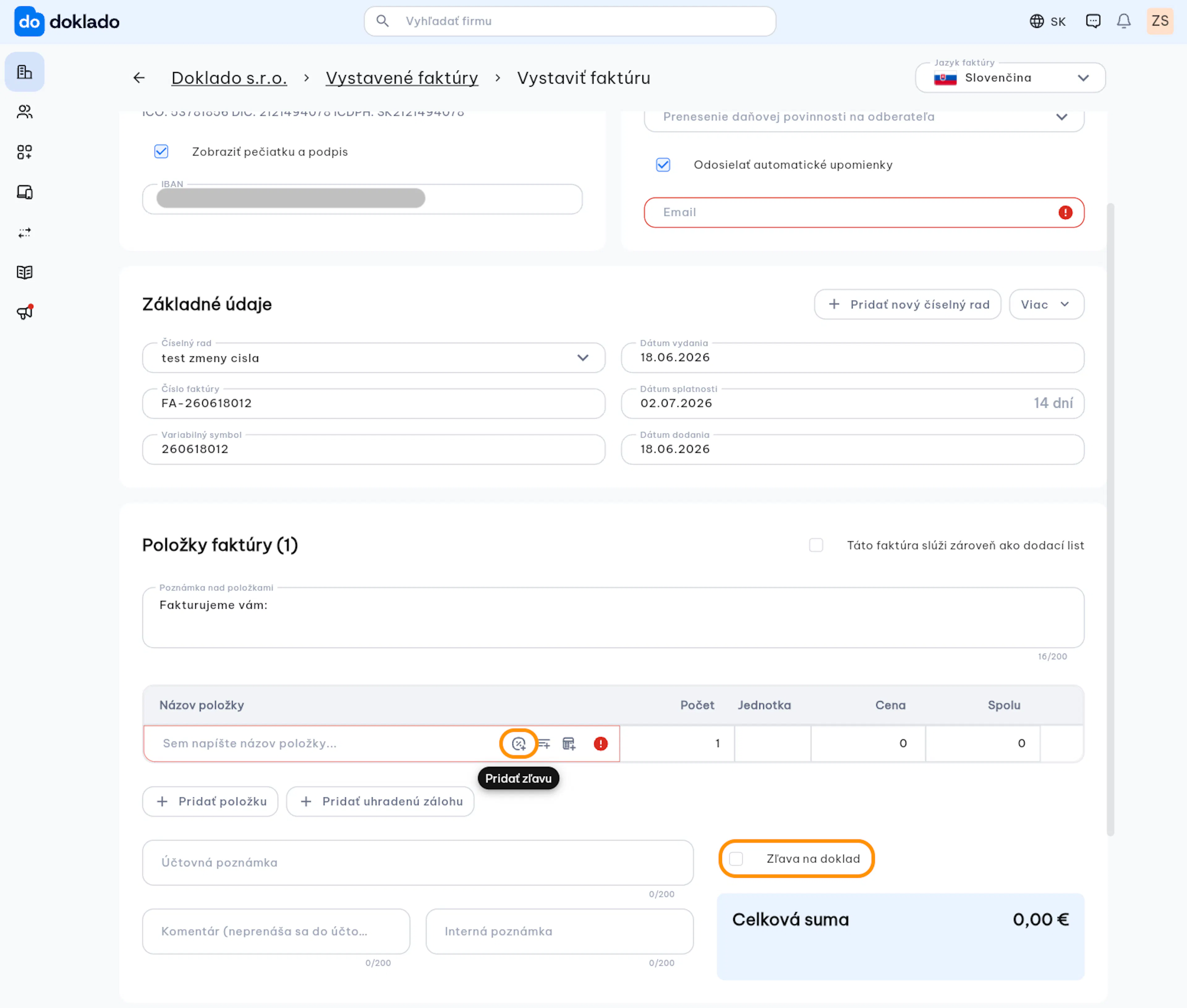Click 'Pridať nový číselný rad' button
Viewport: 1187px width, 1008px height.
click(x=908, y=304)
